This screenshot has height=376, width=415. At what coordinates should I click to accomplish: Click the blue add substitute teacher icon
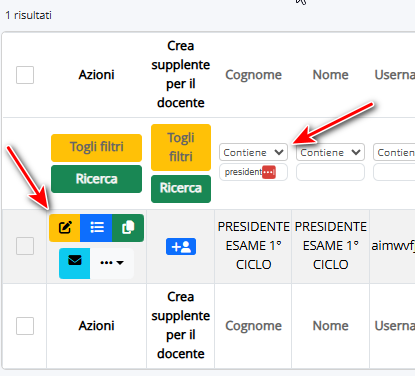pyautogui.click(x=181, y=247)
